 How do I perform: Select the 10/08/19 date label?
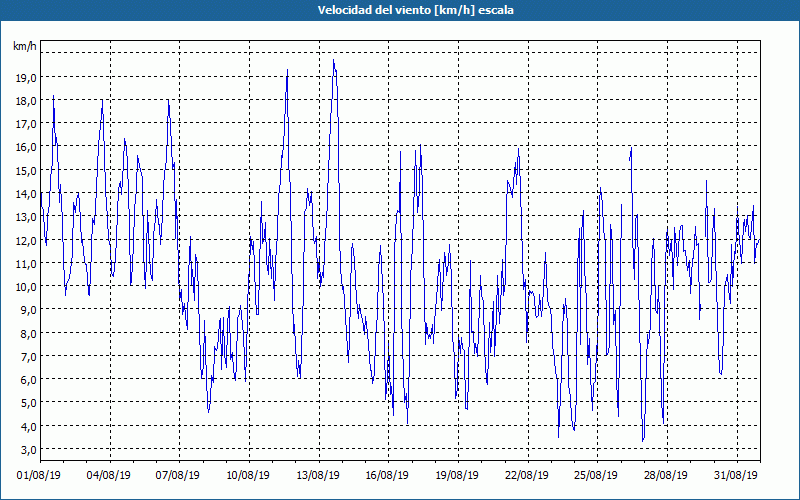pos(248,475)
